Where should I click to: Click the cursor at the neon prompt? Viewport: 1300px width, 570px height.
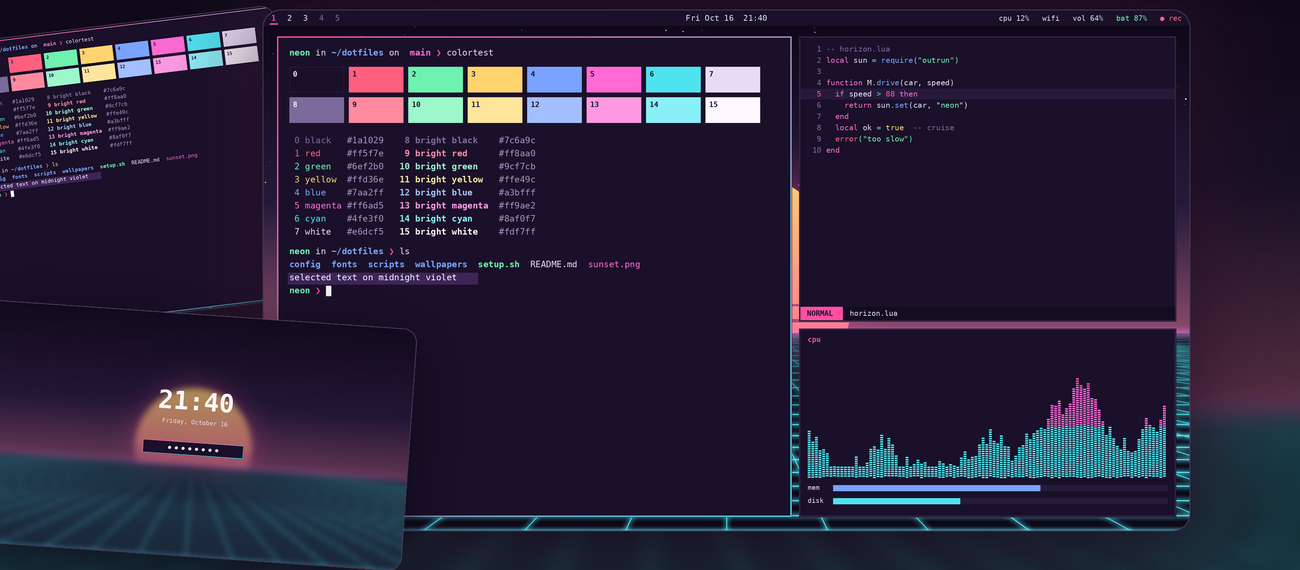(328, 291)
